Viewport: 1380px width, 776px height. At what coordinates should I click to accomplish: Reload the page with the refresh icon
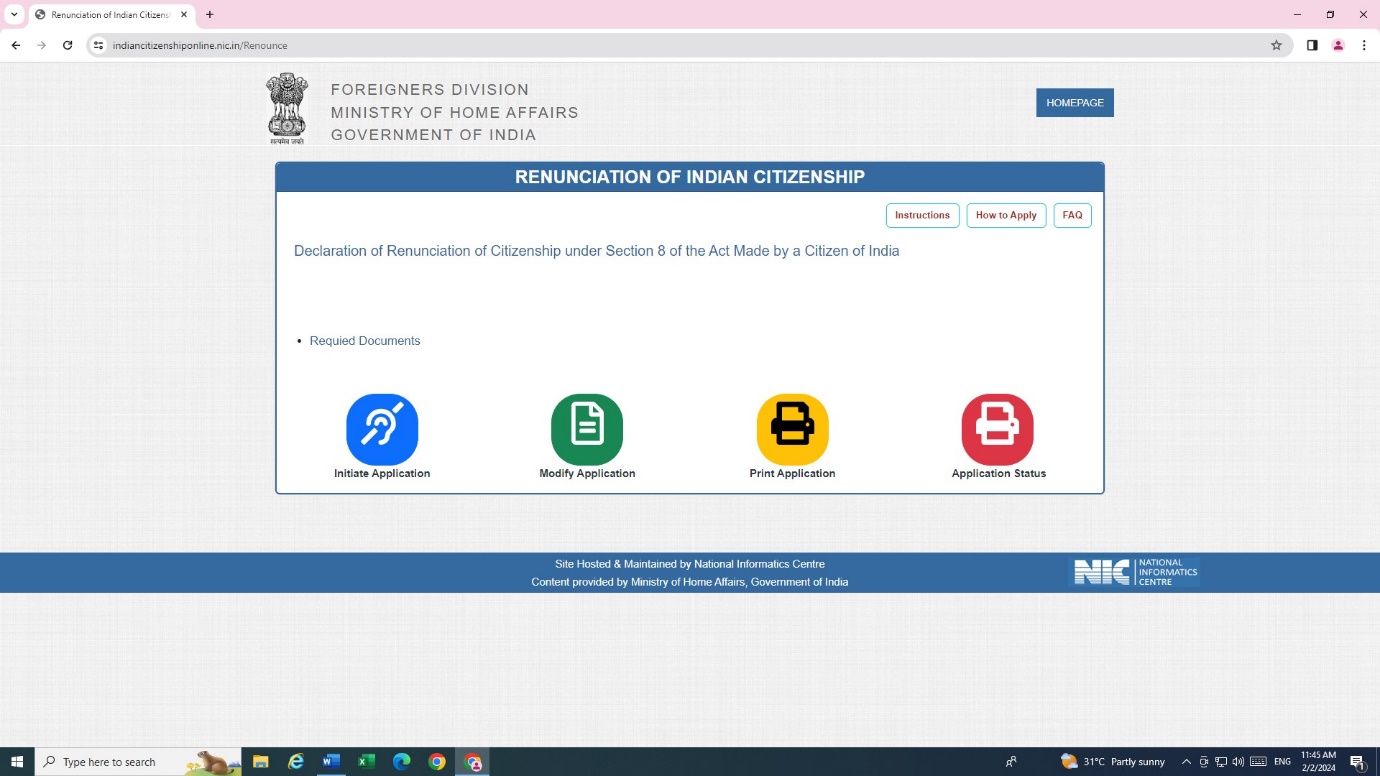[68, 45]
